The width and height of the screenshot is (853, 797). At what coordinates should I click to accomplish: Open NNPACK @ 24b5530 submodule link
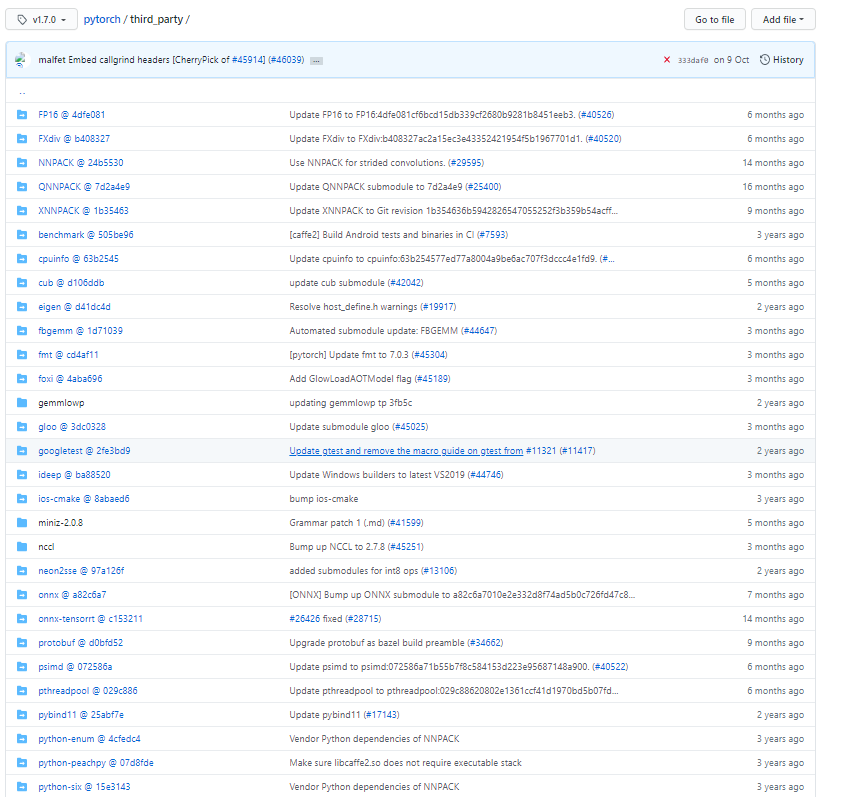[81, 163]
